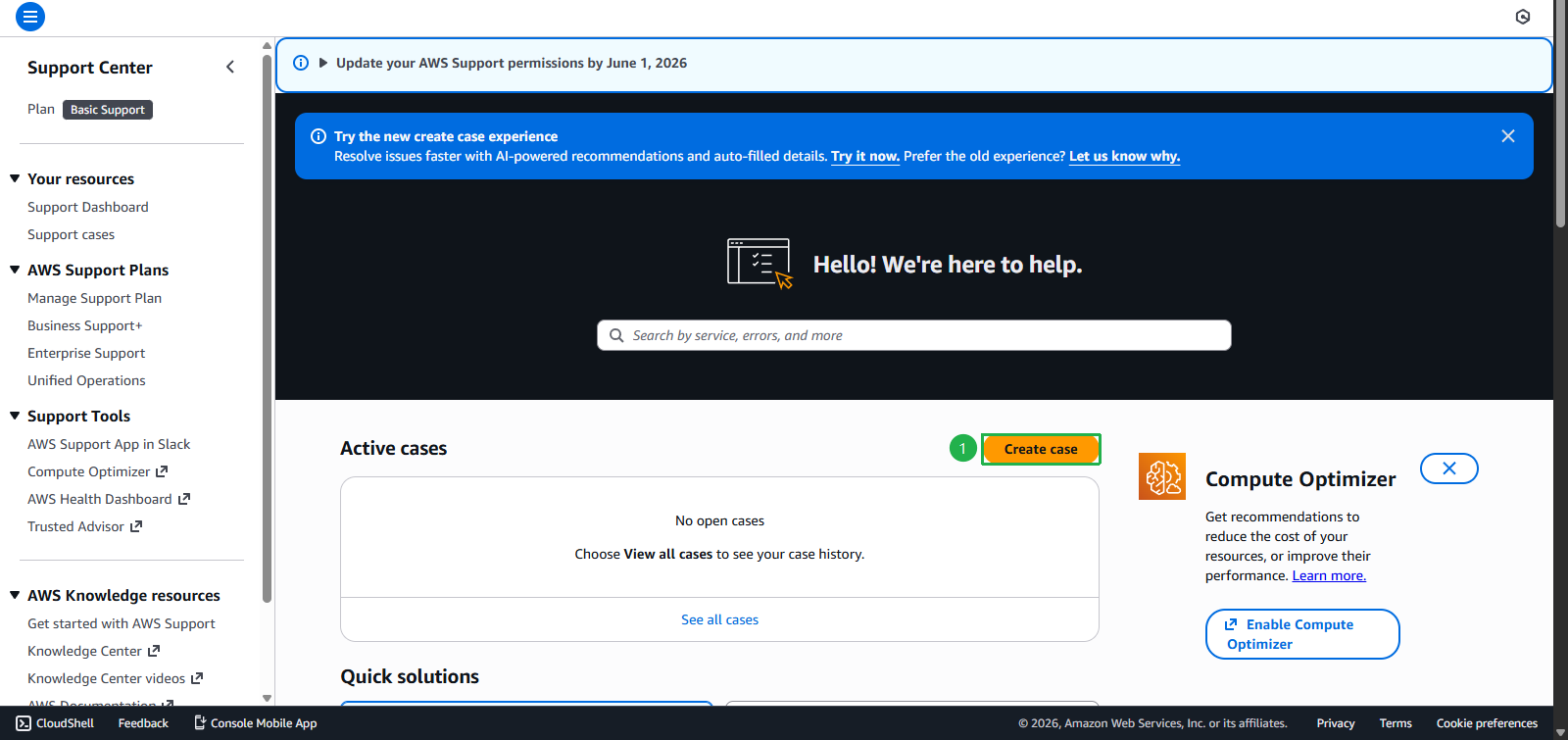1568x740 pixels.
Task: Close the Compute Optimizer card
Action: pos(1448,469)
